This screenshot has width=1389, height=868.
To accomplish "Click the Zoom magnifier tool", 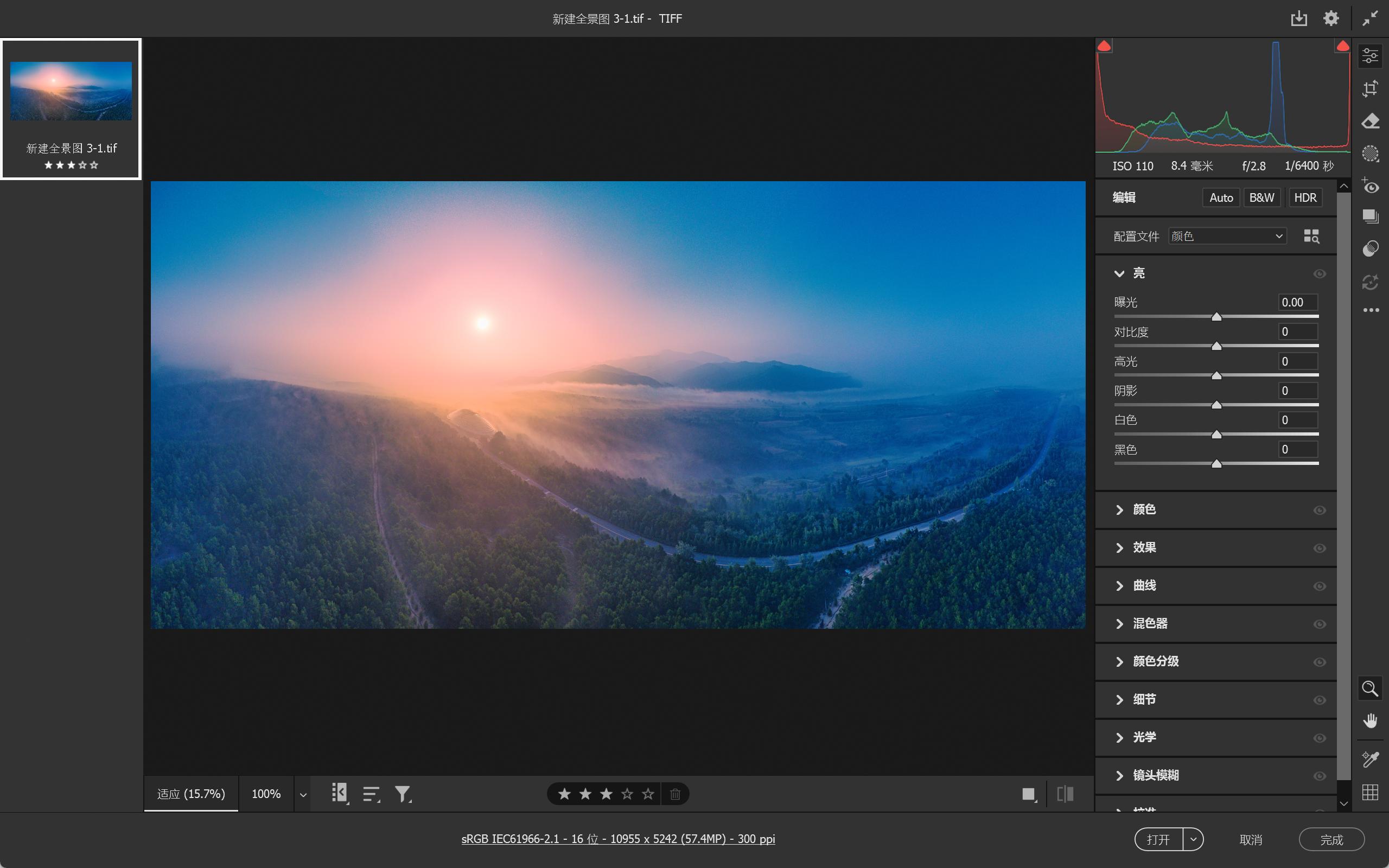I will tap(1370, 688).
